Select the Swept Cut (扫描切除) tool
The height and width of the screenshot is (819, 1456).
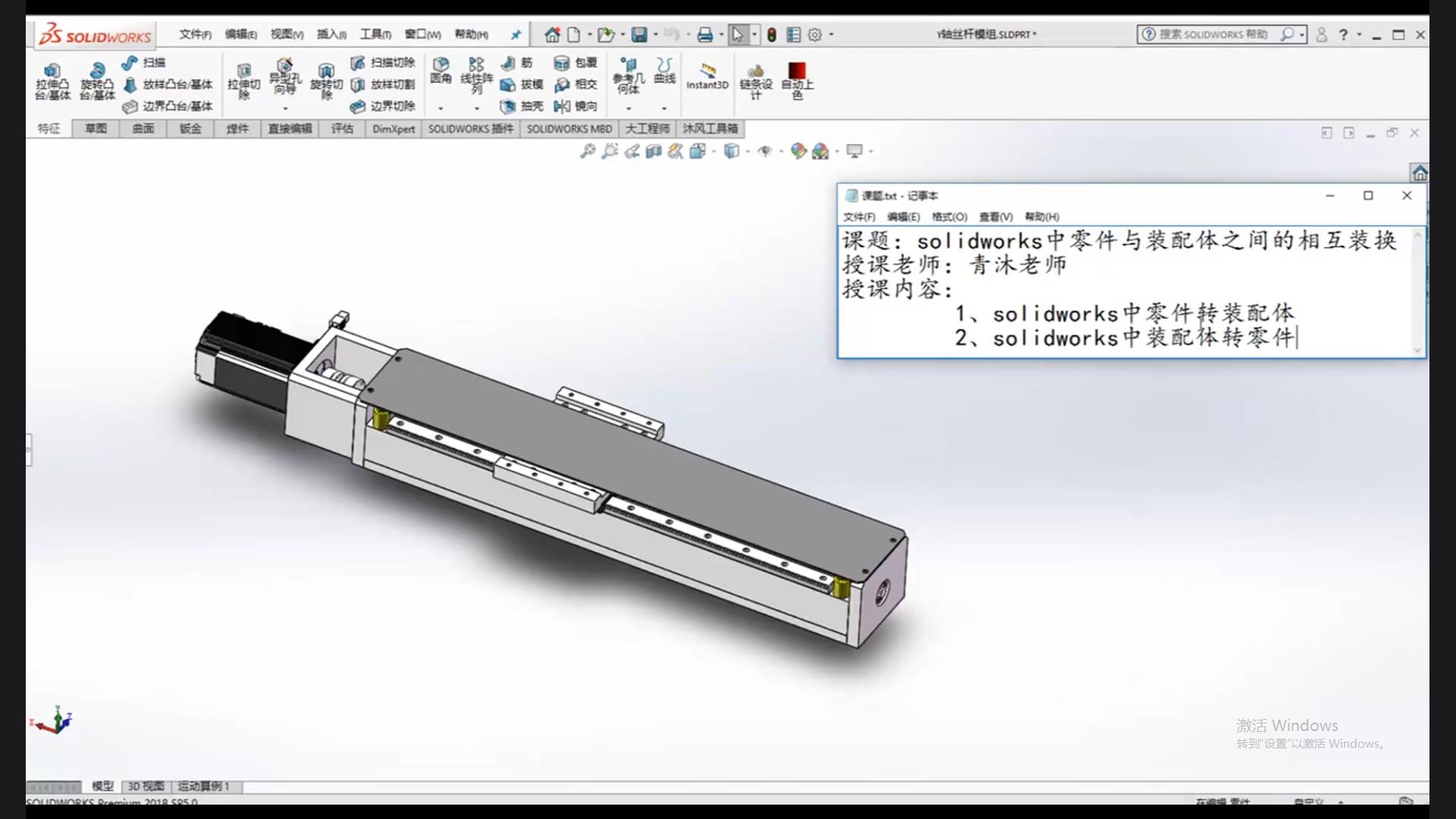383,63
